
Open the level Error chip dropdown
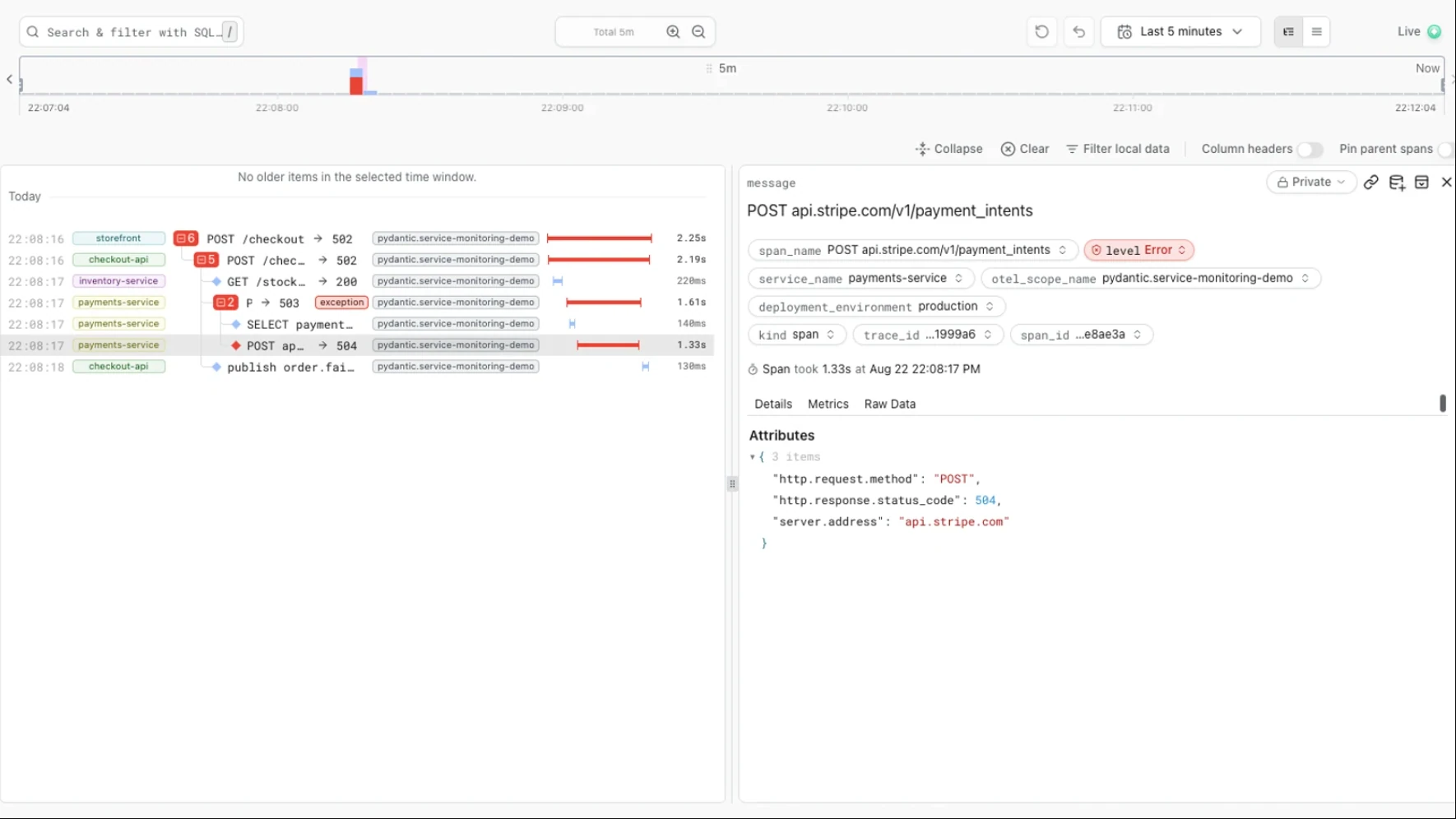click(1138, 250)
